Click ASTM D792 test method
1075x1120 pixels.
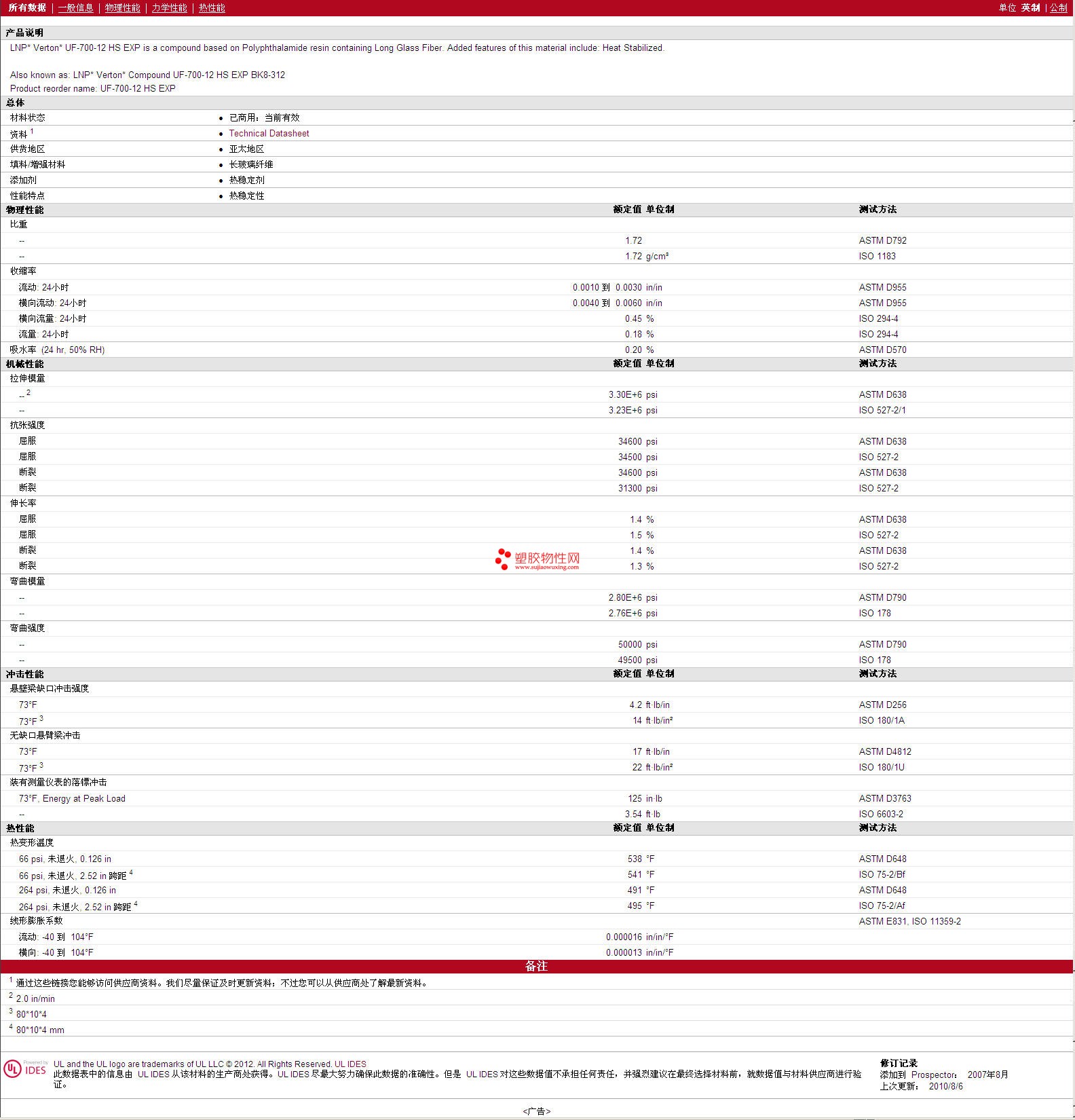882,240
